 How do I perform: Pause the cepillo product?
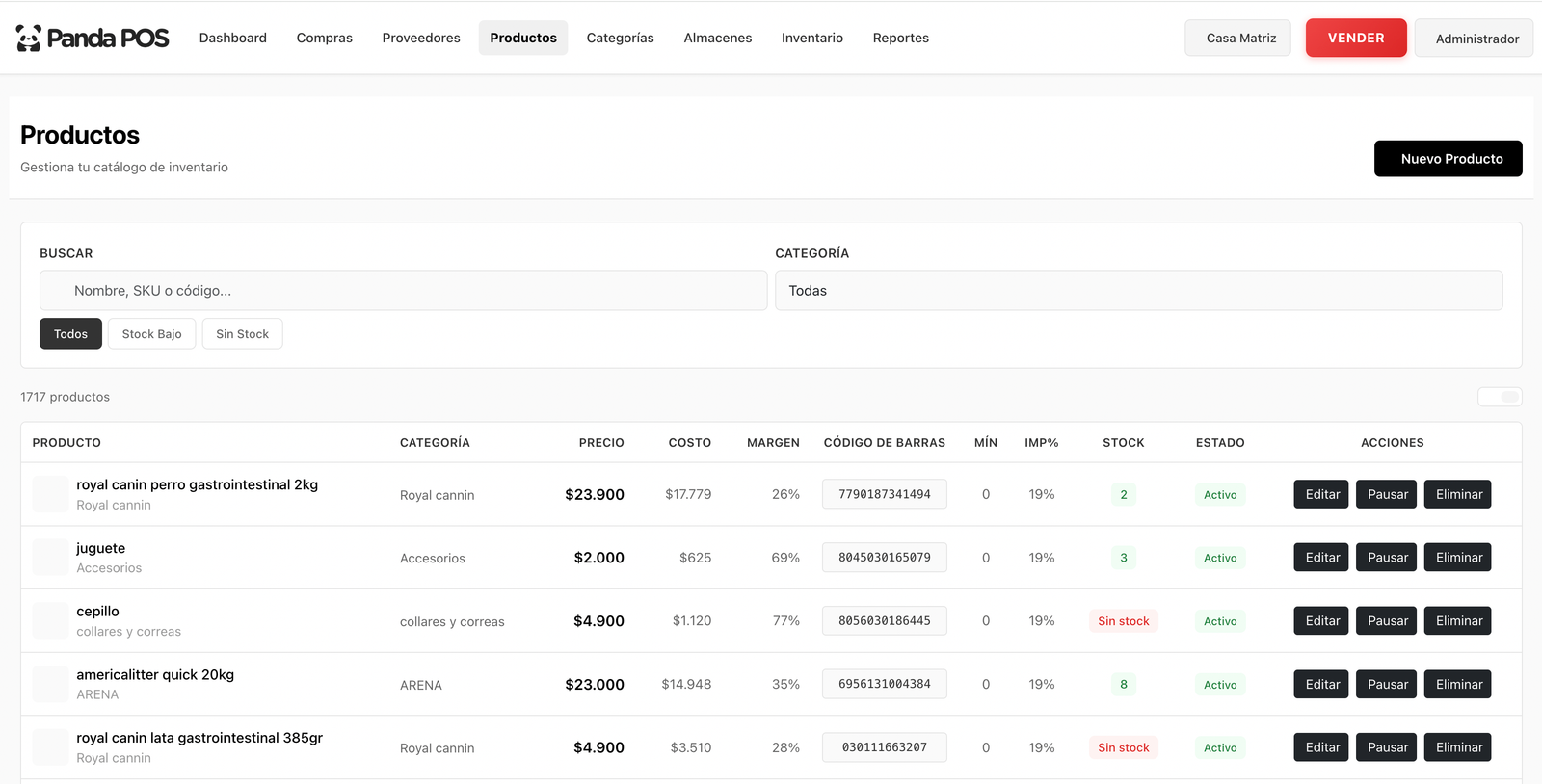(1386, 621)
